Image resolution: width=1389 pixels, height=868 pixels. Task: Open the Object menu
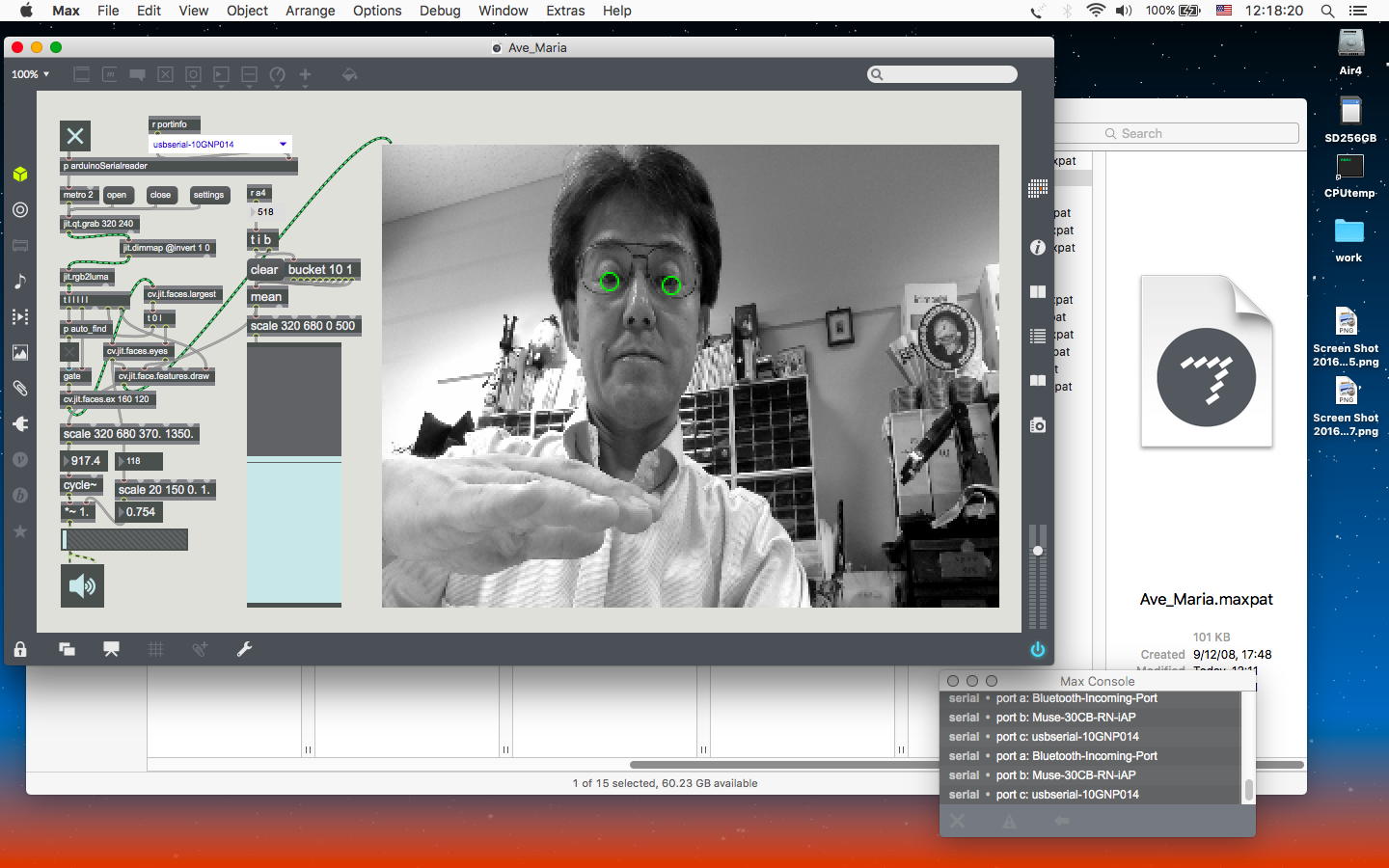click(247, 11)
